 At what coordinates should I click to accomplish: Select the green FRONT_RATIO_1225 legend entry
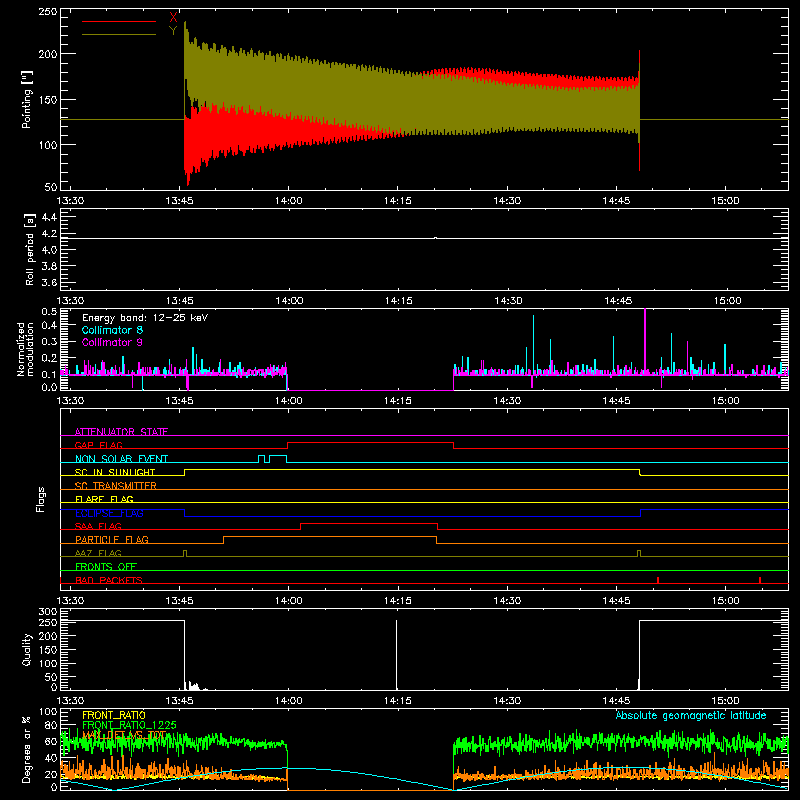click(130, 725)
